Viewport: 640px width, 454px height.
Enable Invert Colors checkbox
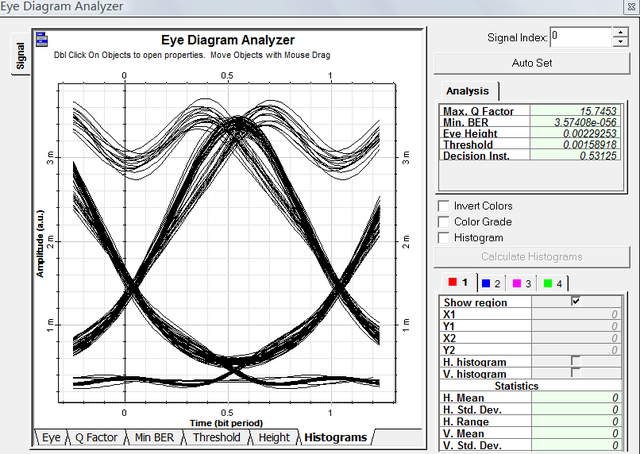(443, 206)
